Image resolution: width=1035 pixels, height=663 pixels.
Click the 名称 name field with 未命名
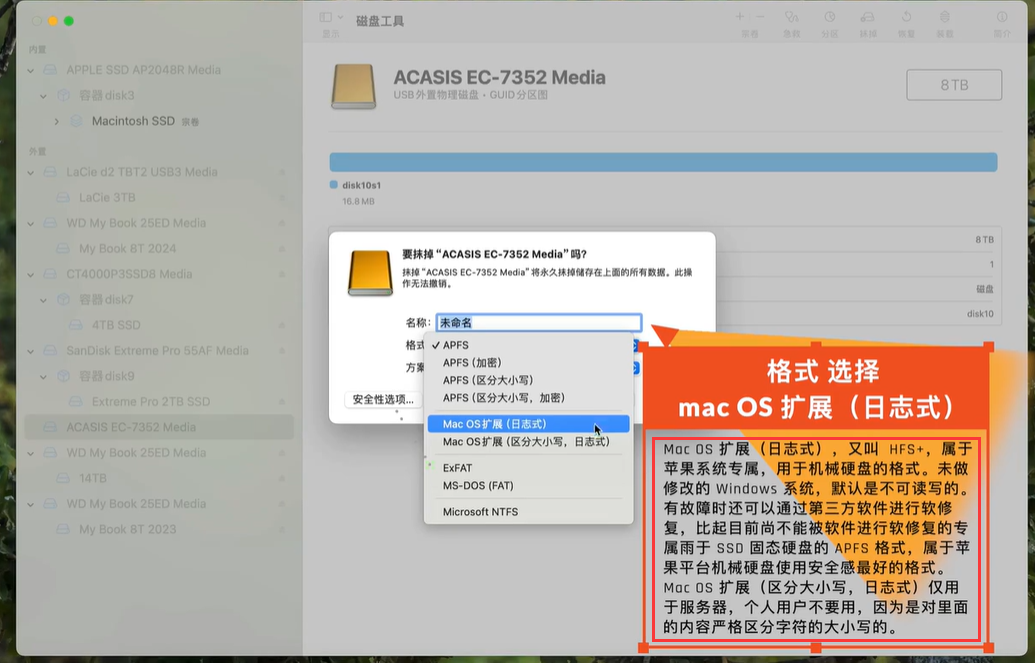click(539, 322)
